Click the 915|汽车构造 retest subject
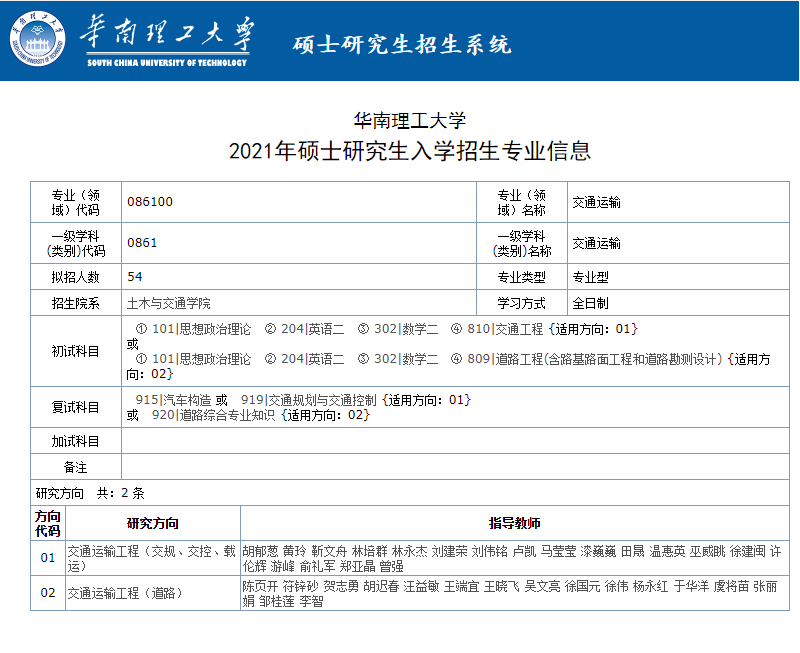This screenshot has height=653, width=800. (173, 400)
